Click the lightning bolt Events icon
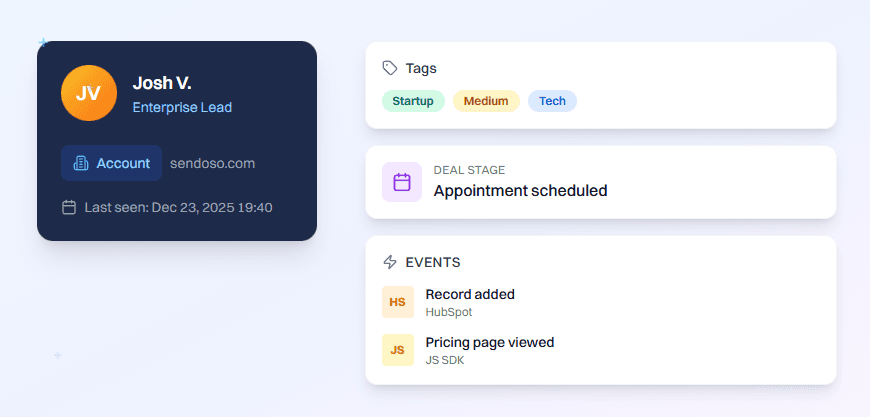This screenshot has width=870, height=417. click(390, 262)
